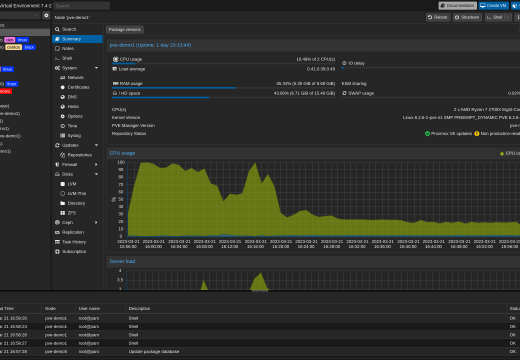Open Replication icon in node menu
520x360 pixels.
(57, 232)
